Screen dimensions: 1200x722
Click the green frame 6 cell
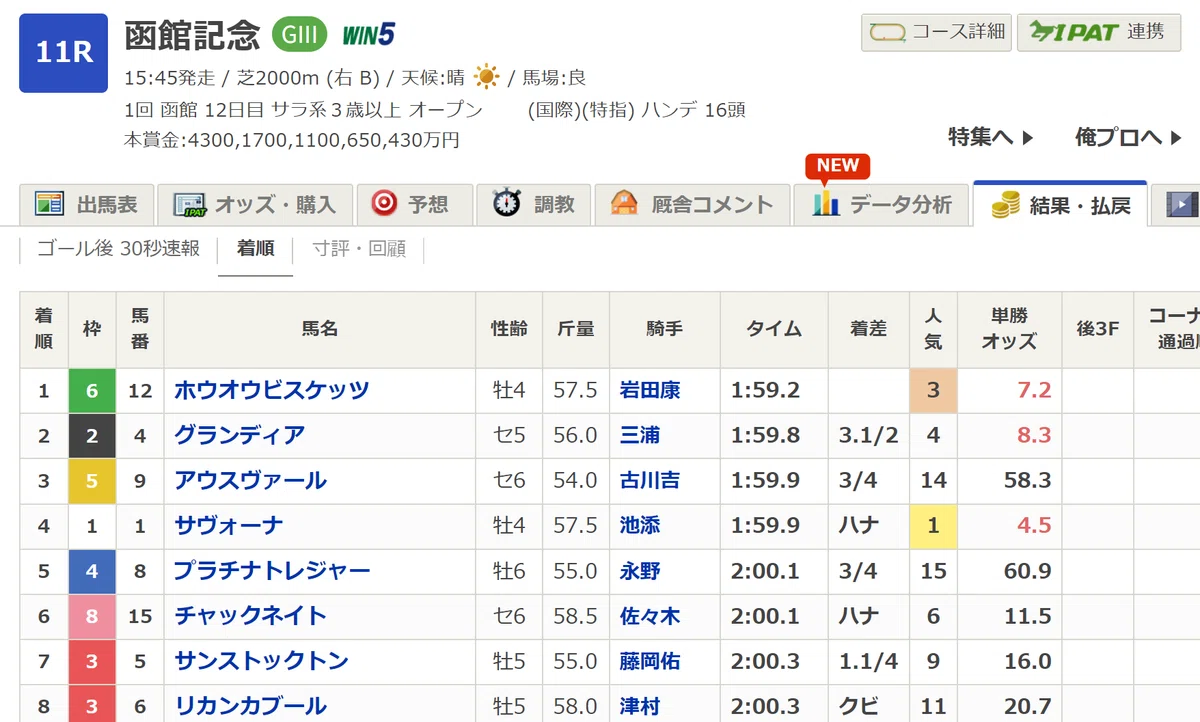[x=92, y=390]
